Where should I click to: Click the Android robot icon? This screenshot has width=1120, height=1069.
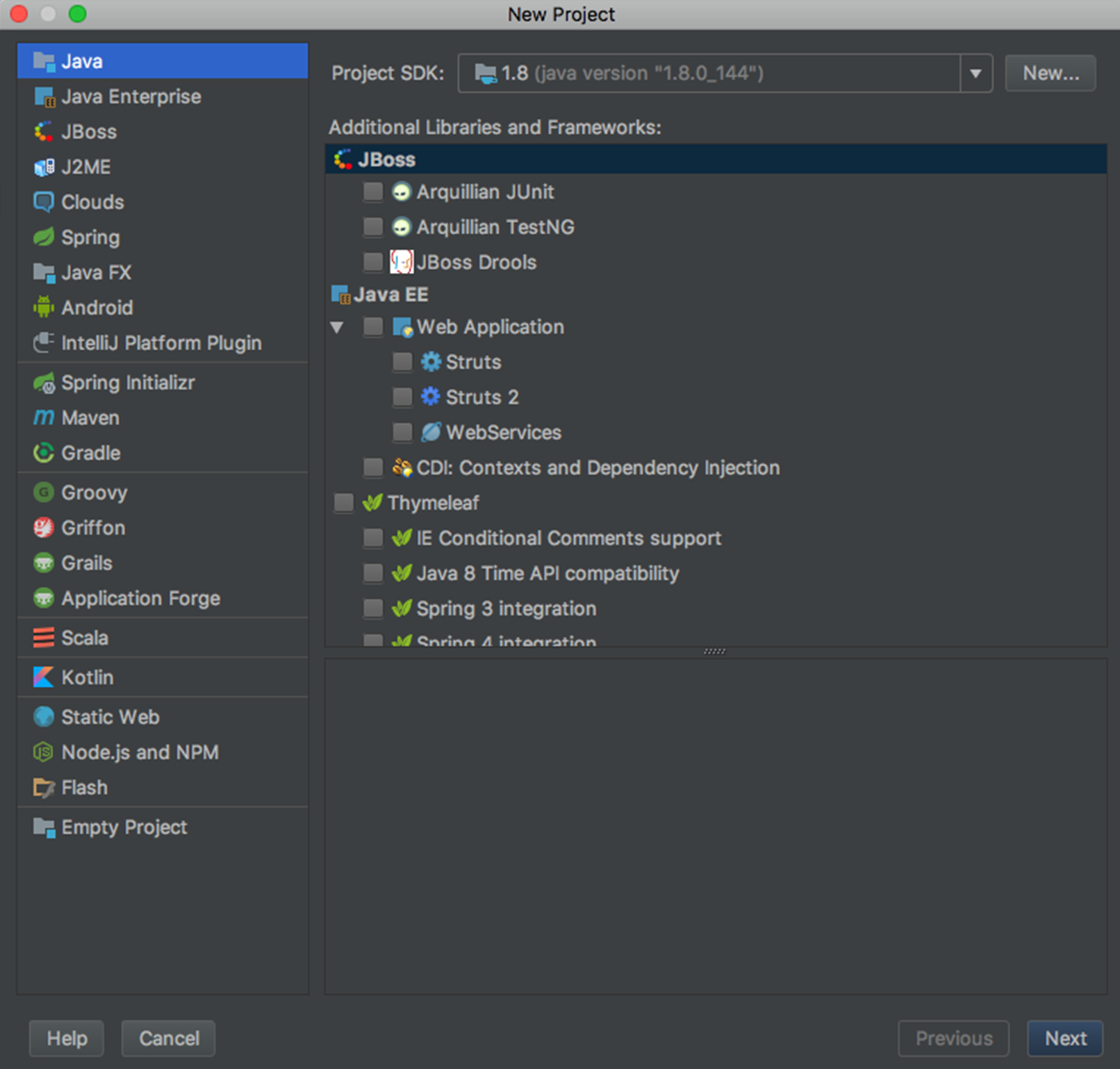44,308
